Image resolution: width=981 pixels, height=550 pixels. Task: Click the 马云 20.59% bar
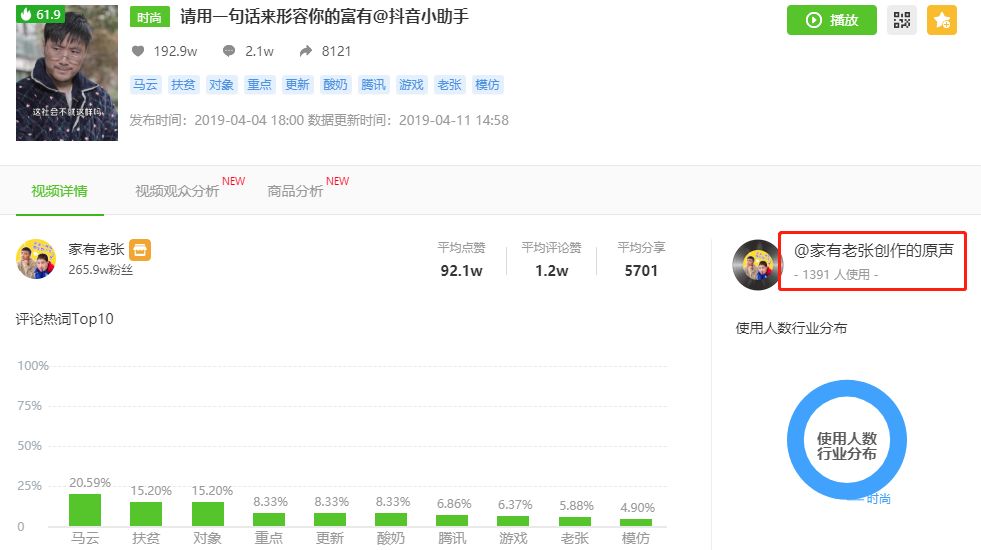click(85, 510)
